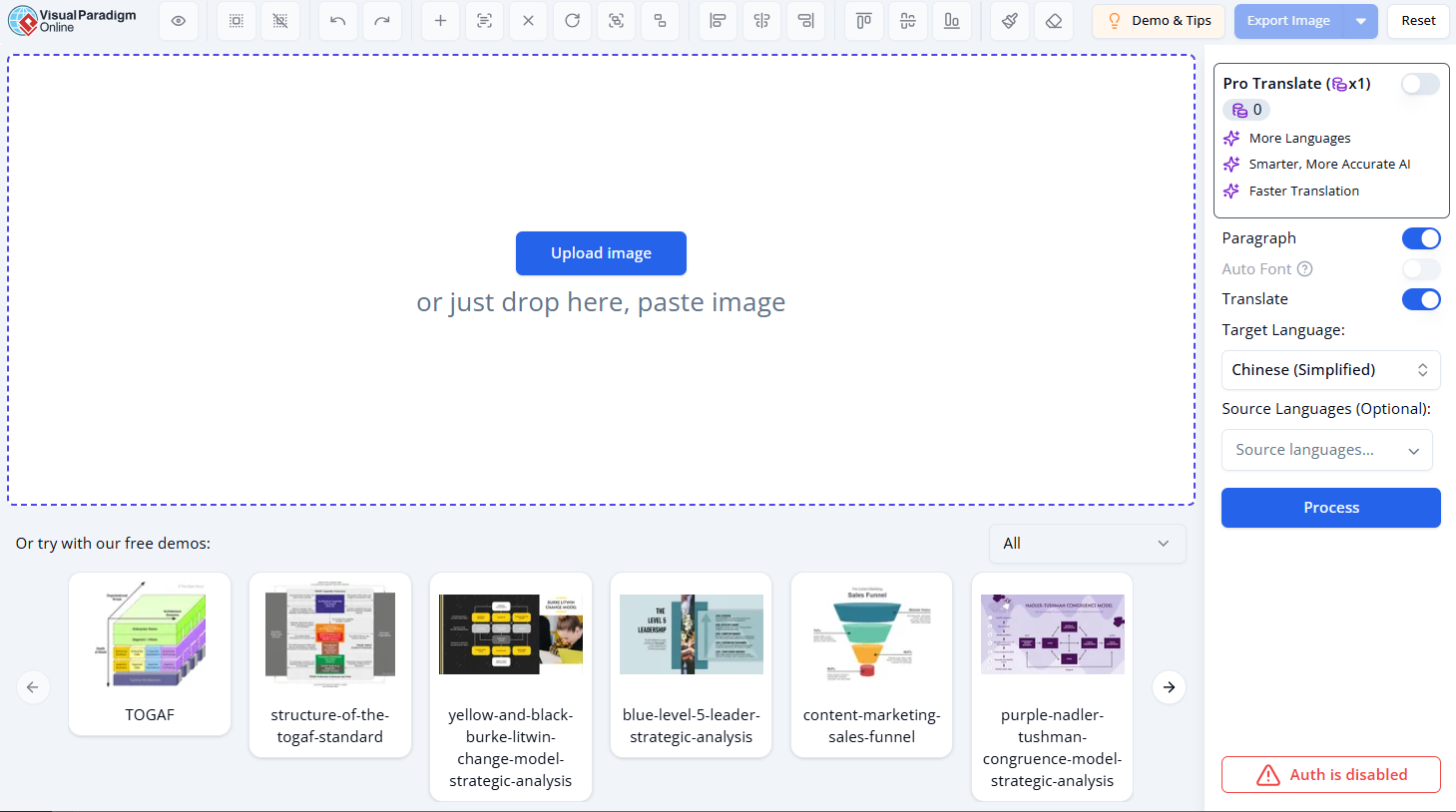Click the refresh icon in the toolbar
The width and height of the screenshot is (1456, 812).
pyautogui.click(x=572, y=21)
